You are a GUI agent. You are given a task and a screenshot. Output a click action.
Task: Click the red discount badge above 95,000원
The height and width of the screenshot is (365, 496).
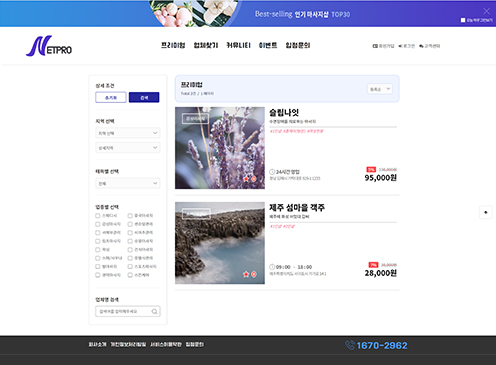tap(371, 170)
